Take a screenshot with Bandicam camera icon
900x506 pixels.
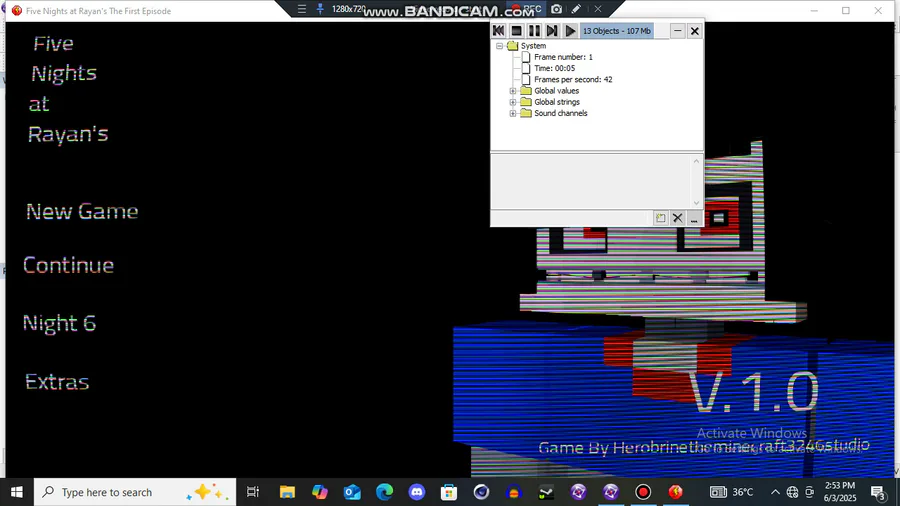tap(556, 9)
